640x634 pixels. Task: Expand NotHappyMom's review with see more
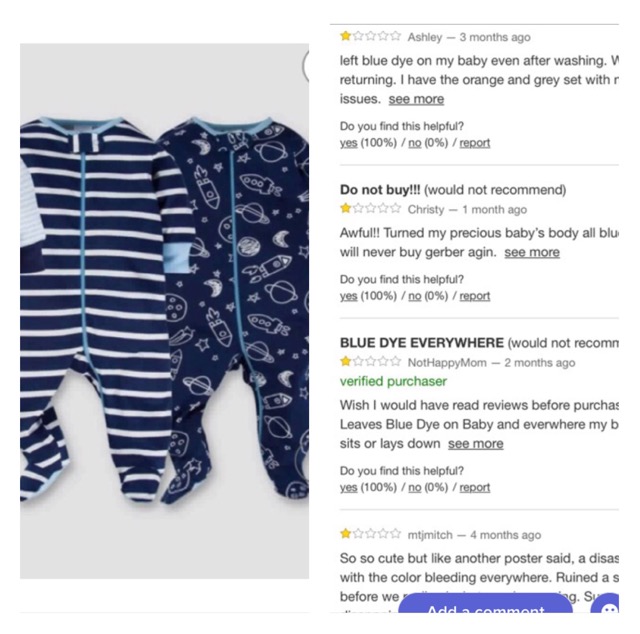coord(476,444)
